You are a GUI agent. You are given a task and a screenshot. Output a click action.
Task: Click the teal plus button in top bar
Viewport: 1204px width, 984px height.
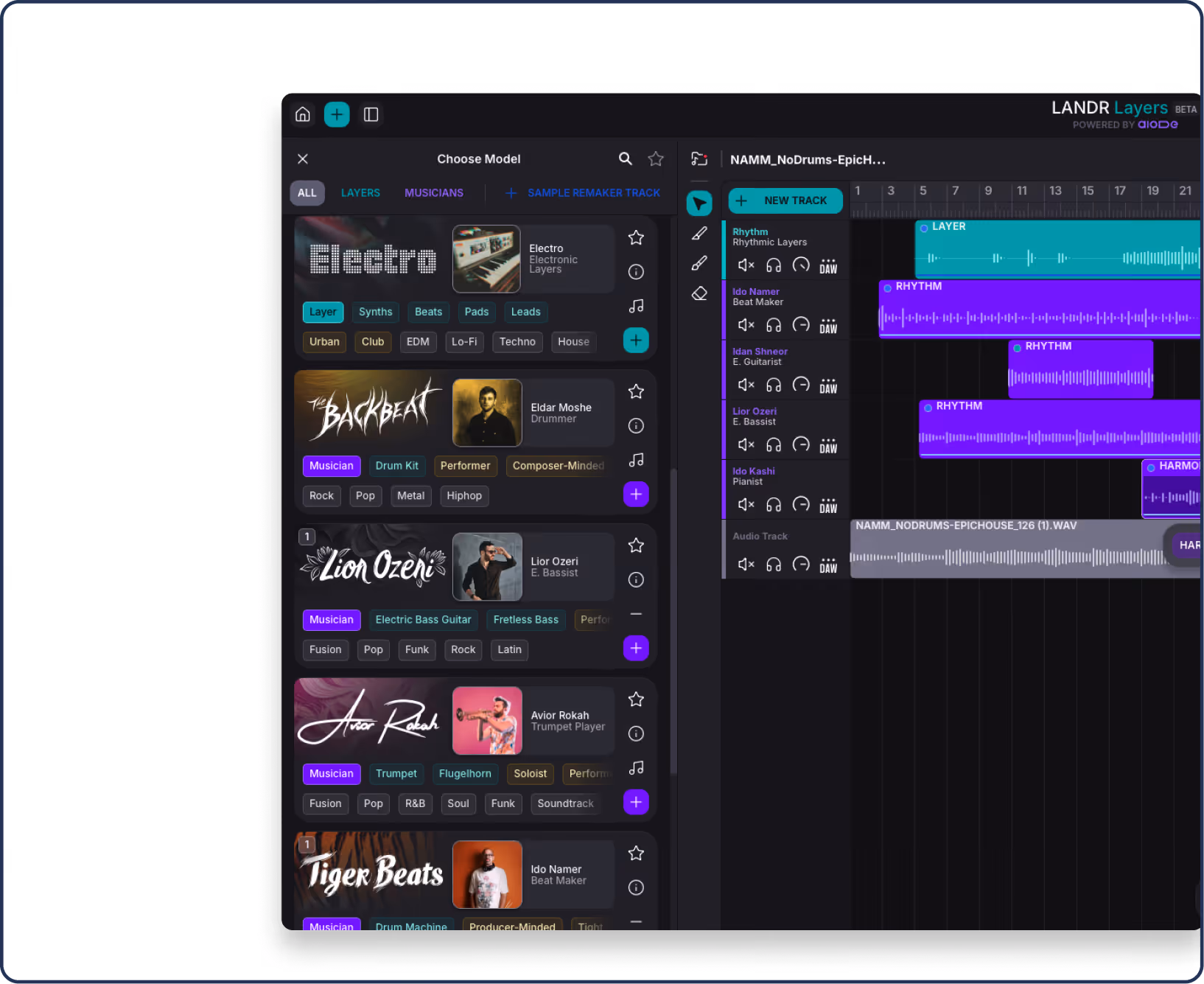click(337, 114)
